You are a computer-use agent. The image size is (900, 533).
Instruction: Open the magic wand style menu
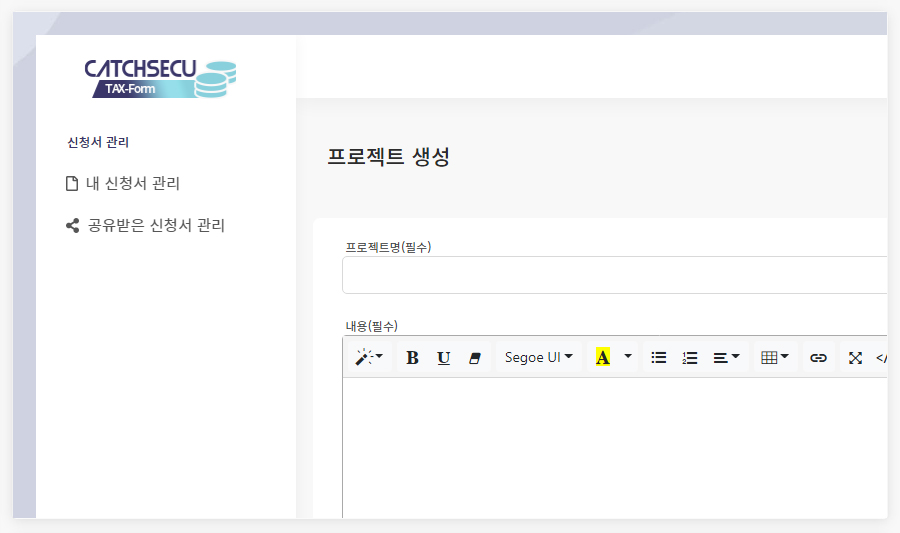[x=368, y=357]
